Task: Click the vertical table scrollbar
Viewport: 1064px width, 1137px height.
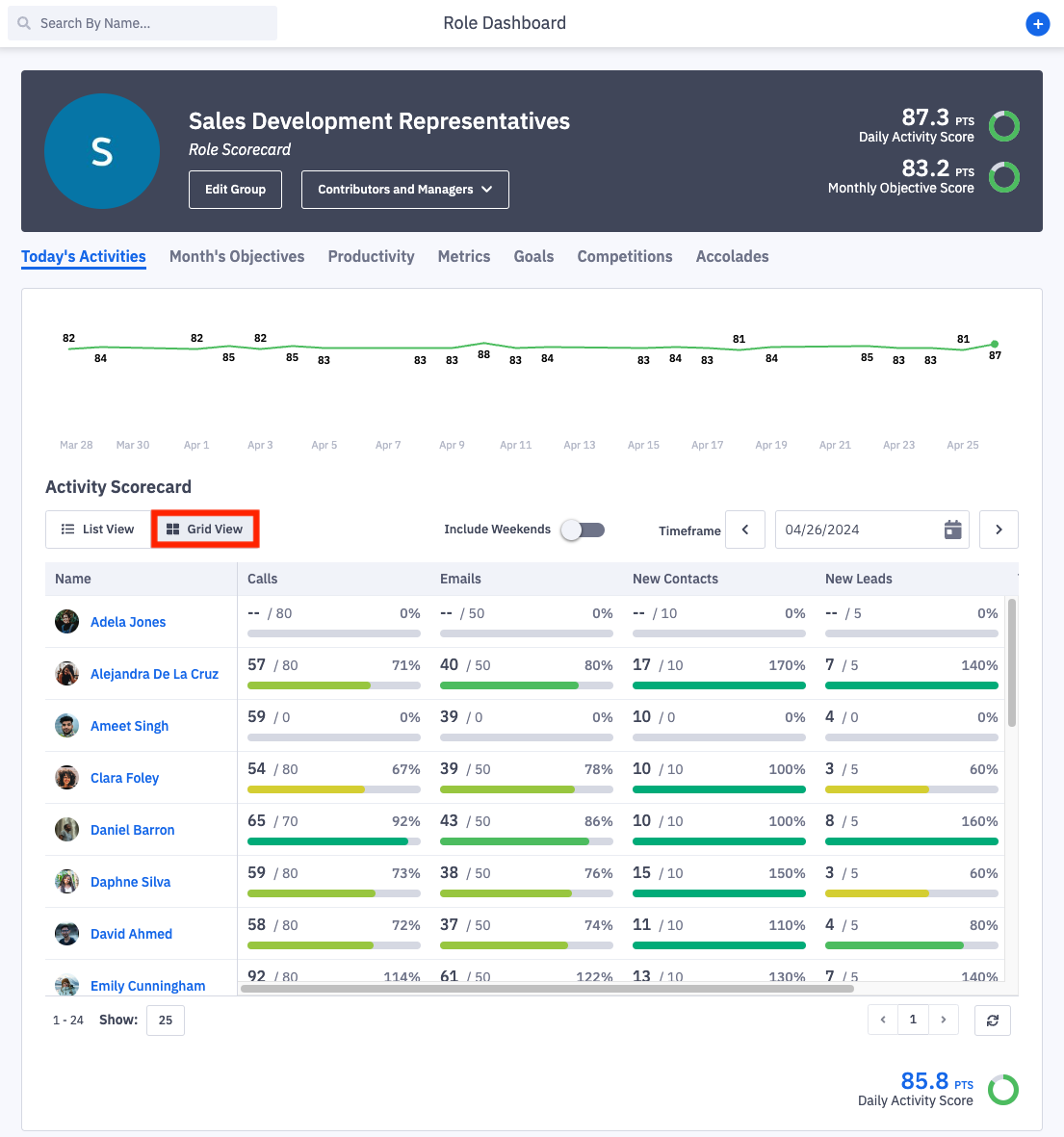Action: coord(1012,662)
